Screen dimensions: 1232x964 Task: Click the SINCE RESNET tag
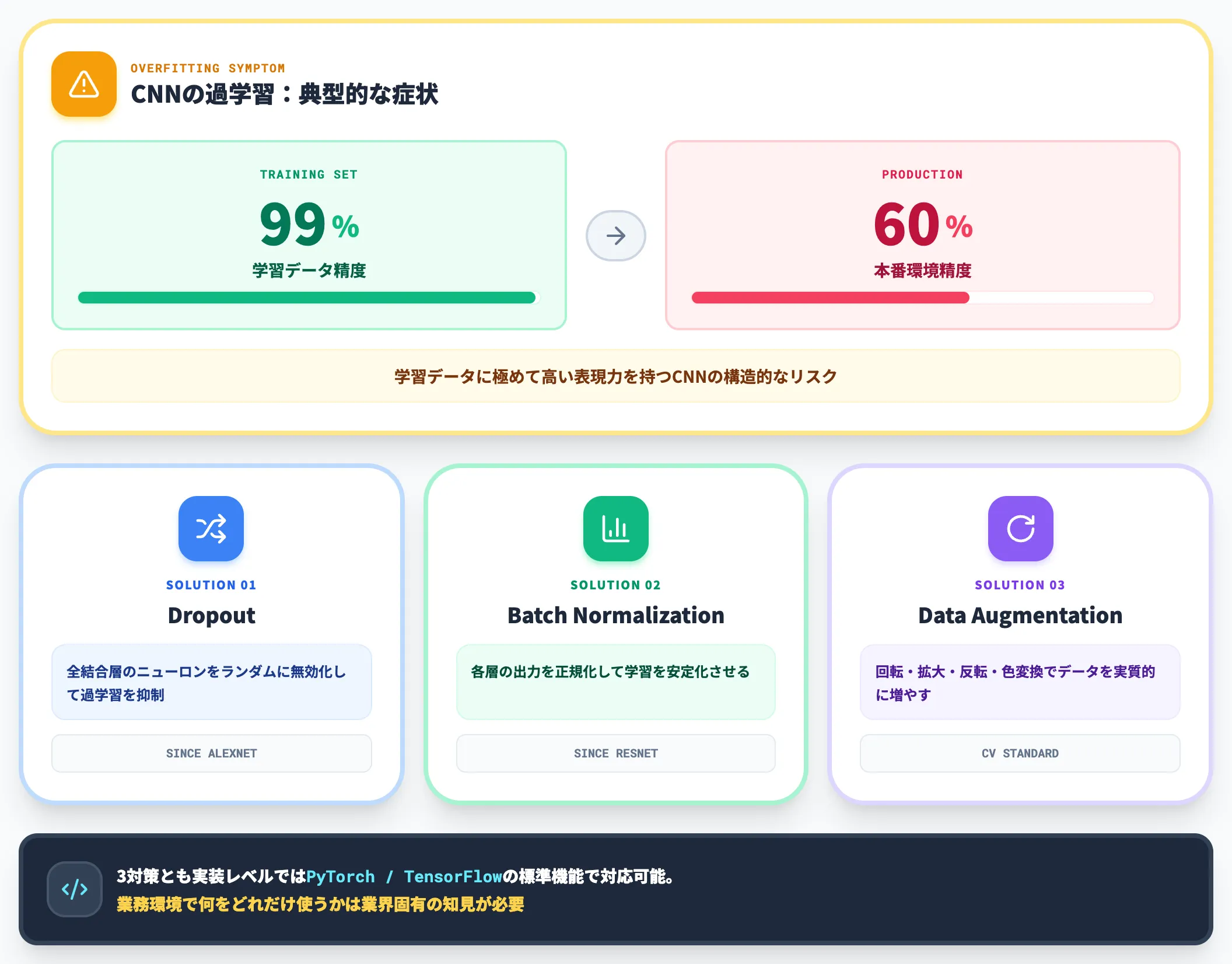tap(615, 753)
